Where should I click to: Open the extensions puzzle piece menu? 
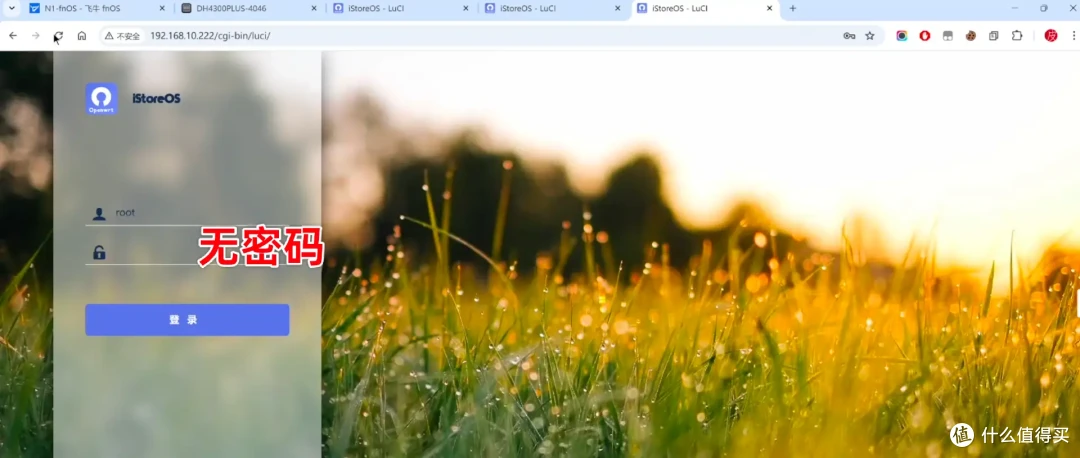click(1017, 36)
